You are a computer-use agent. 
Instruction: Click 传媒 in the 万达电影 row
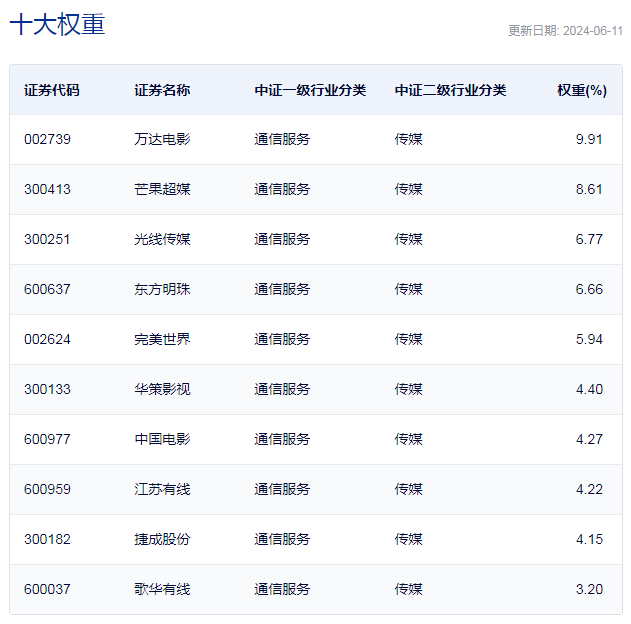[408, 139]
